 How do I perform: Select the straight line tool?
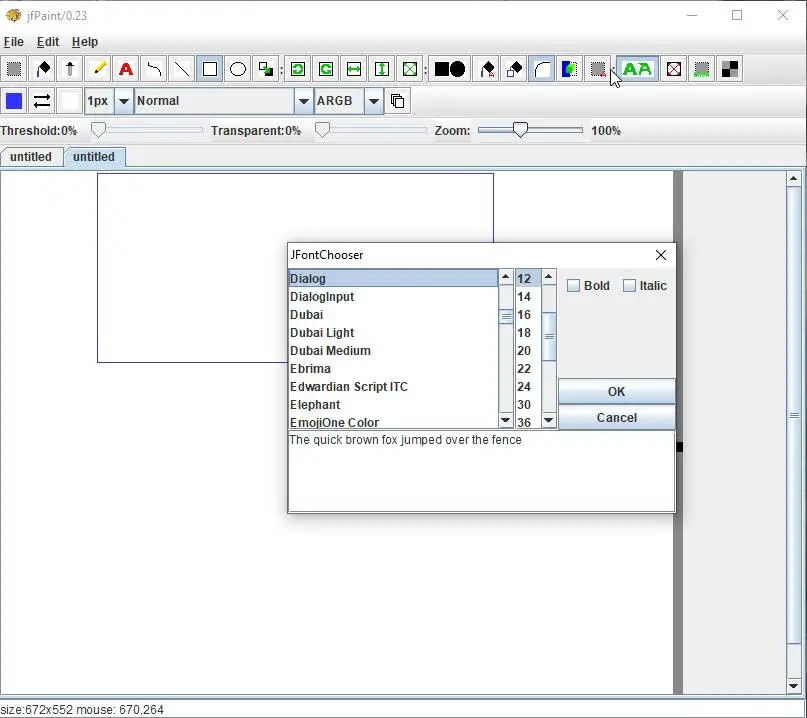[x=182, y=69]
